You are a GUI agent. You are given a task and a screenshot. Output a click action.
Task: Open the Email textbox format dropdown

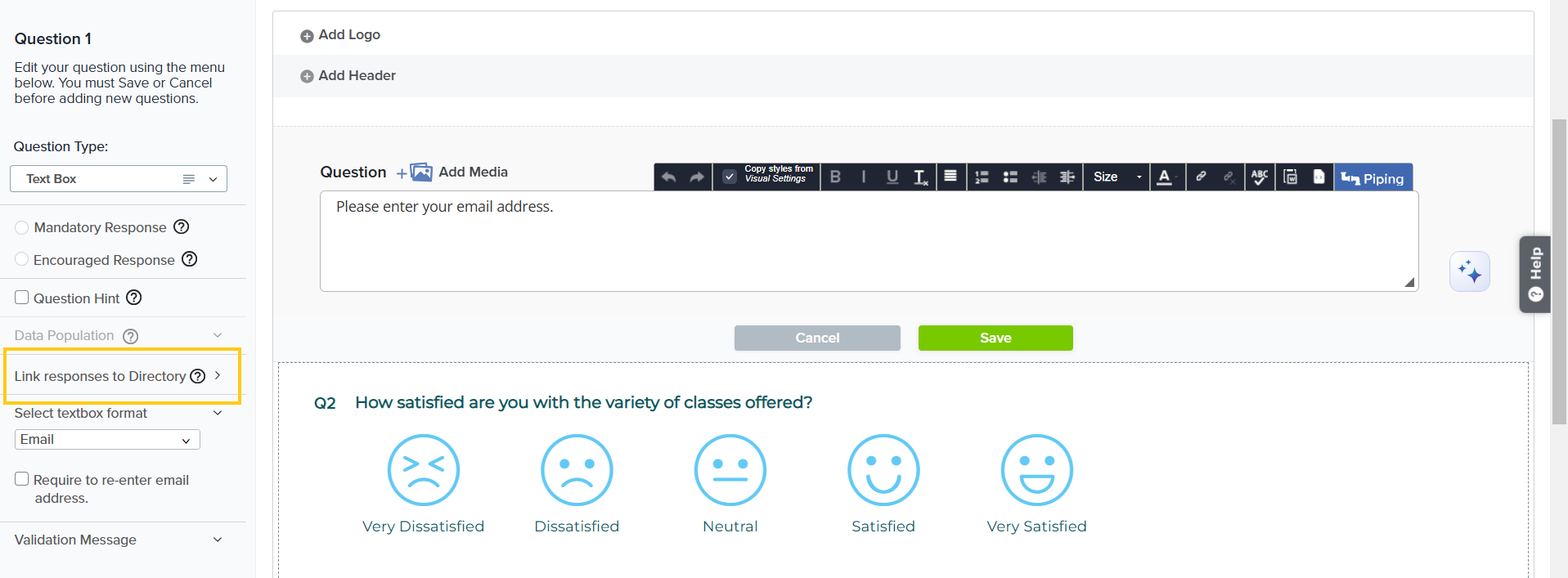pyautogui.click(x=107, y=440)
